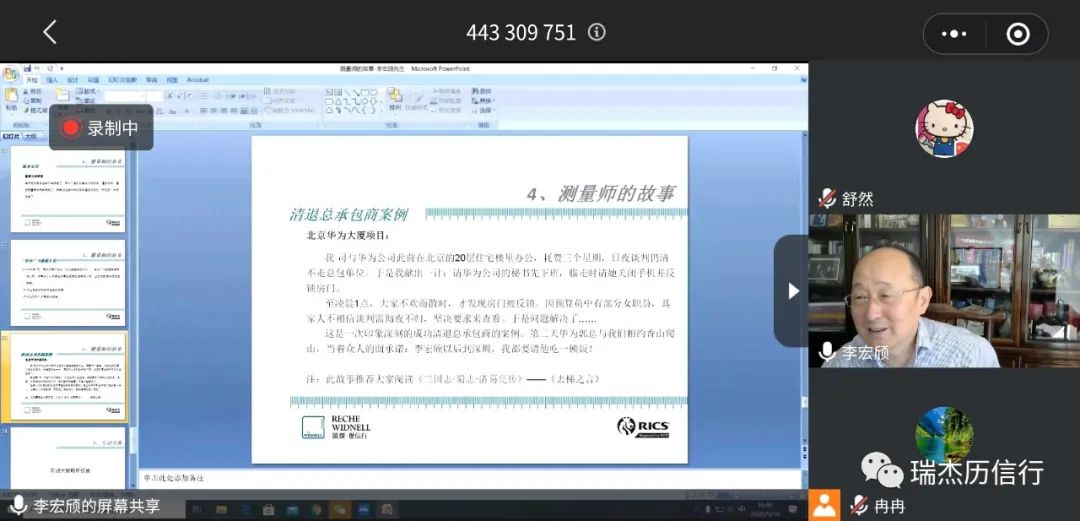Open the Acrobat ribbon tab
The width and height of the screenshot is (1080, 521).
197,80
